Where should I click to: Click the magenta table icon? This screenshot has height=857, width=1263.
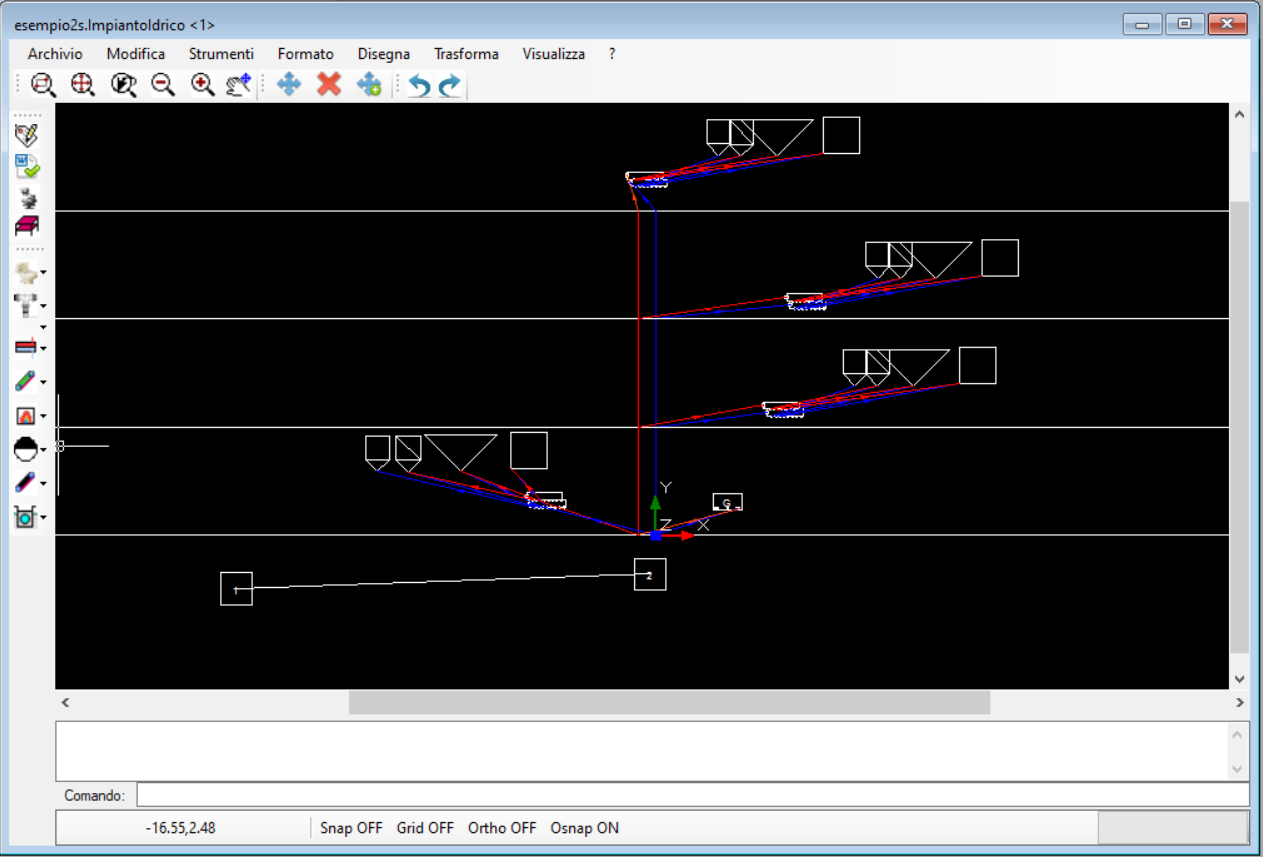(x=27, y=225)
